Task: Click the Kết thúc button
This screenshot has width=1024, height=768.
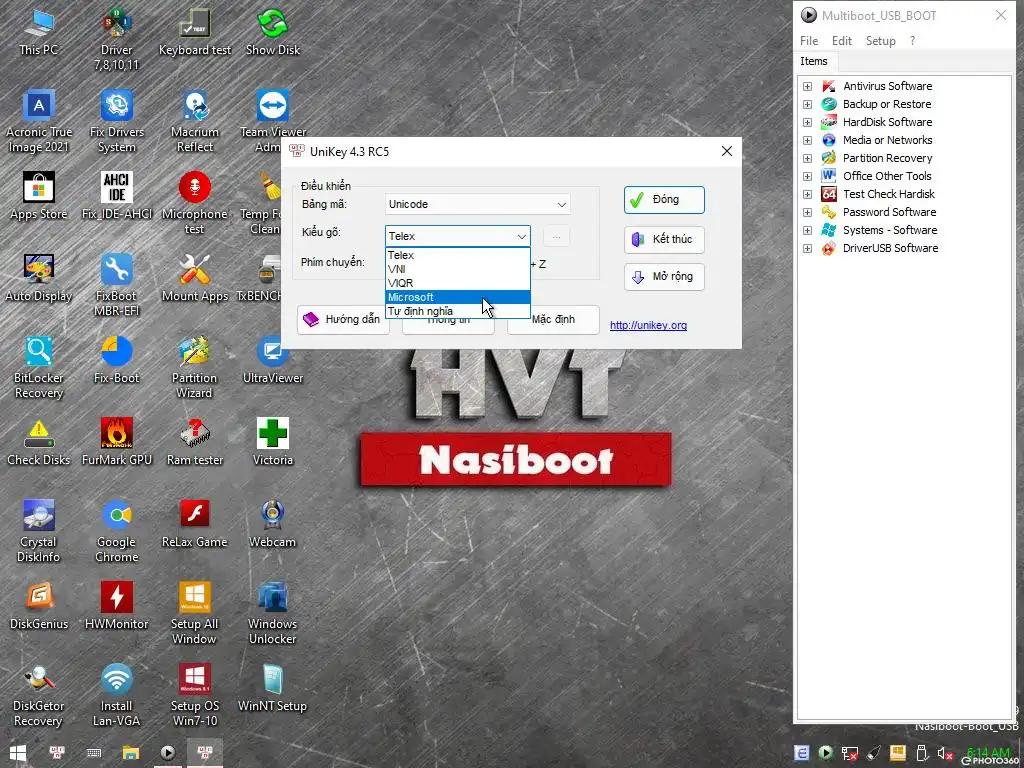Action: [664, 239]
